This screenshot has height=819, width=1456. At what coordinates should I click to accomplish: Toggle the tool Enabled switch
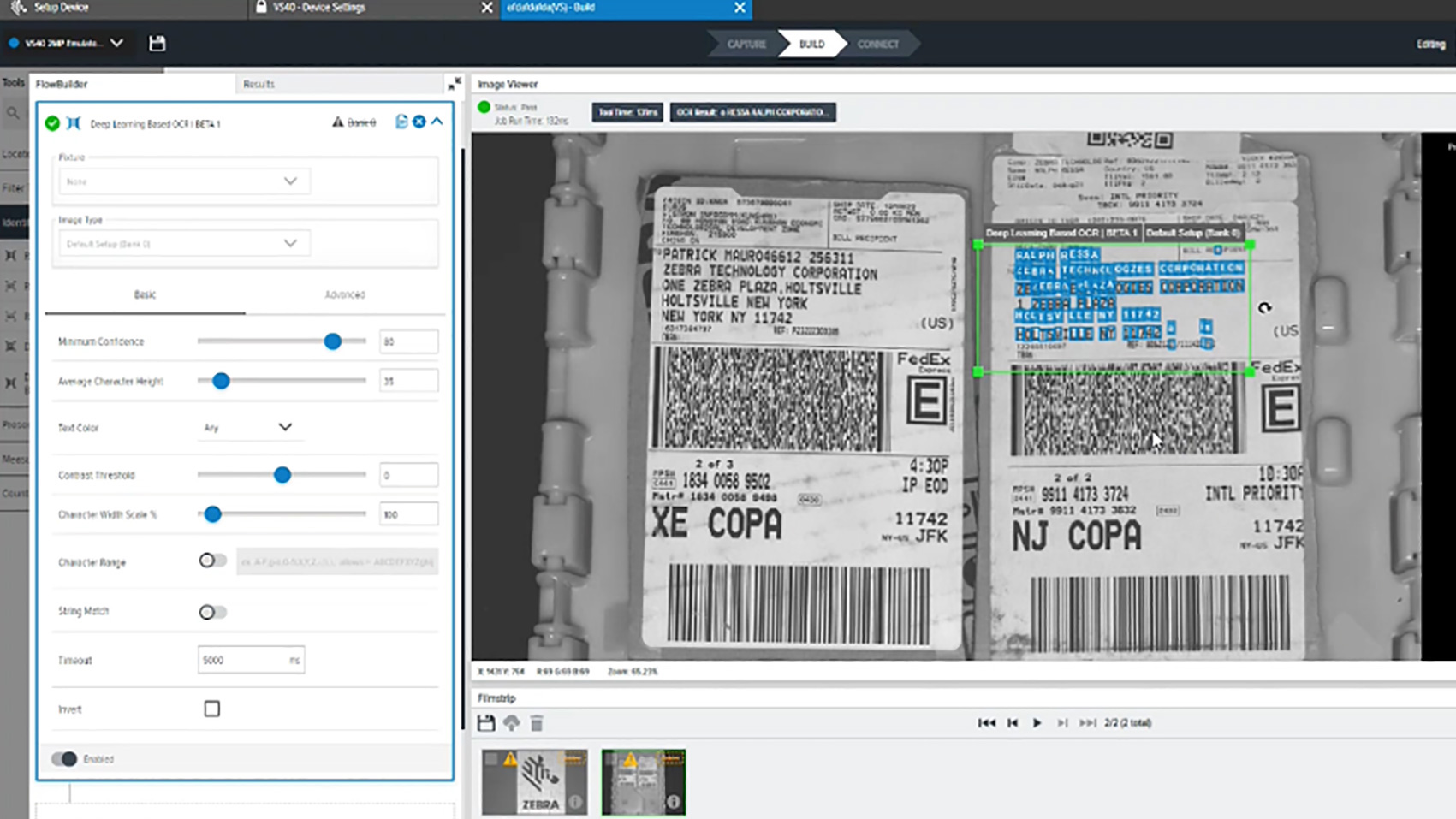pyautogui.click(x=64, y=759)
